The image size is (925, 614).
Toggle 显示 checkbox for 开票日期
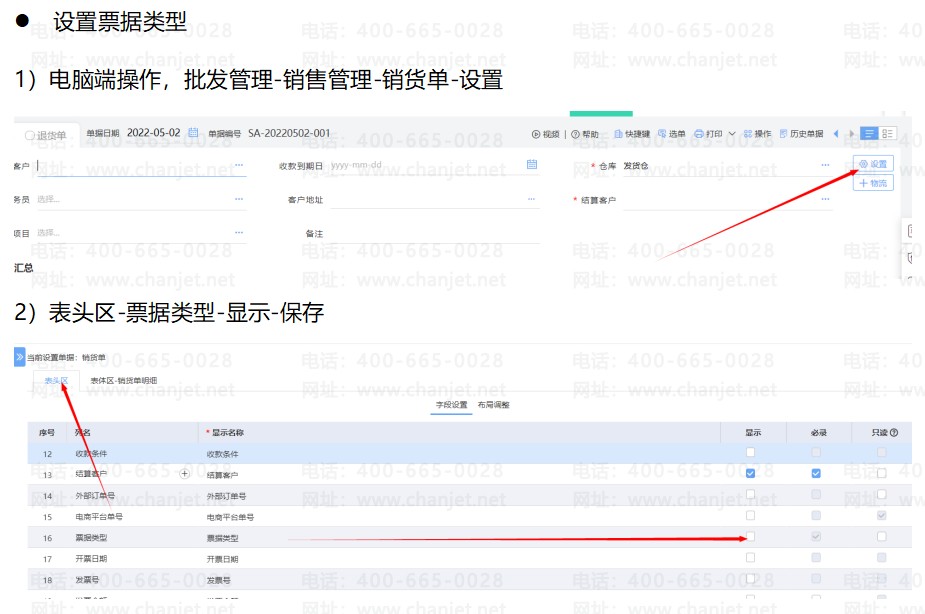click(x=750, y=557)
